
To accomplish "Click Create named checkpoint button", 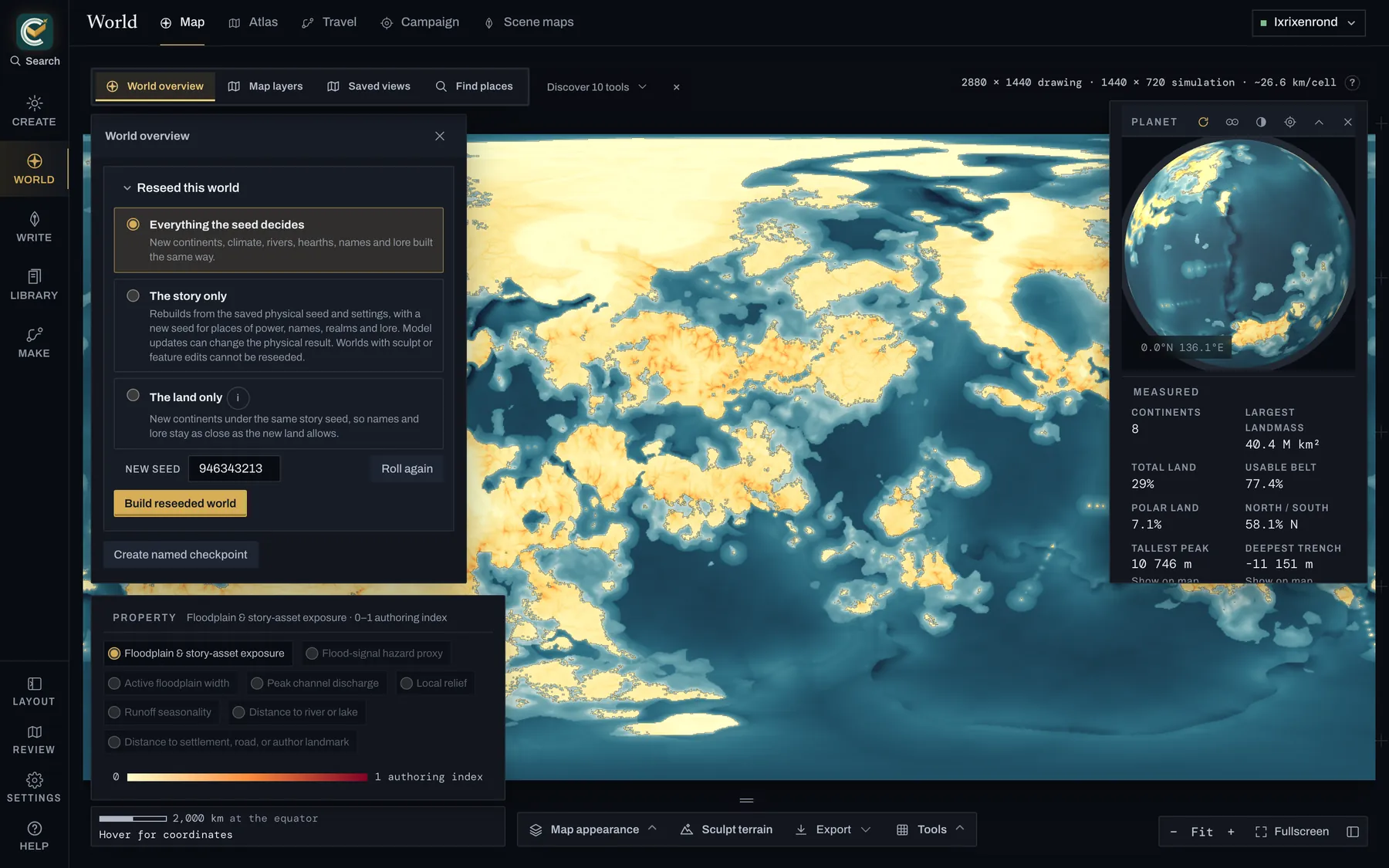I will [x=181, y=555].
